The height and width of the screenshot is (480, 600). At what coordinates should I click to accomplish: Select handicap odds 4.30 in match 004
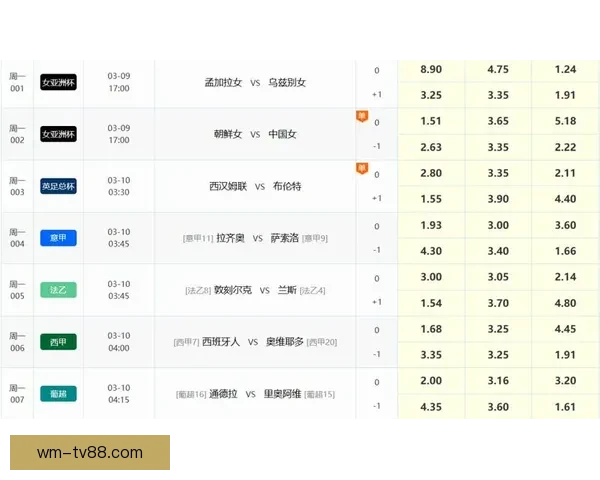(431, 251)
